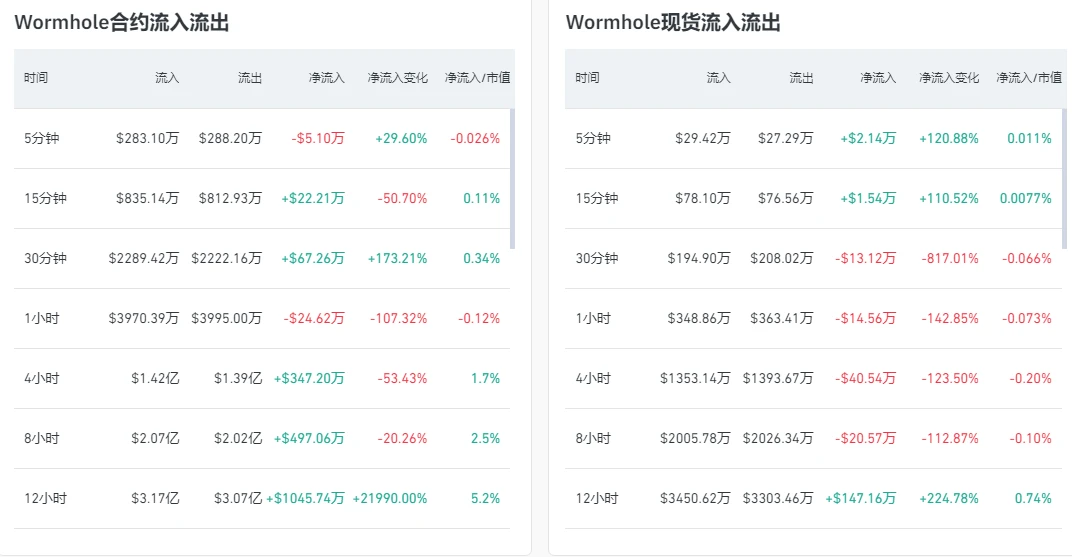Click the $363.41万 outflow value
The image size is (1072, 557).
[782, 319]
